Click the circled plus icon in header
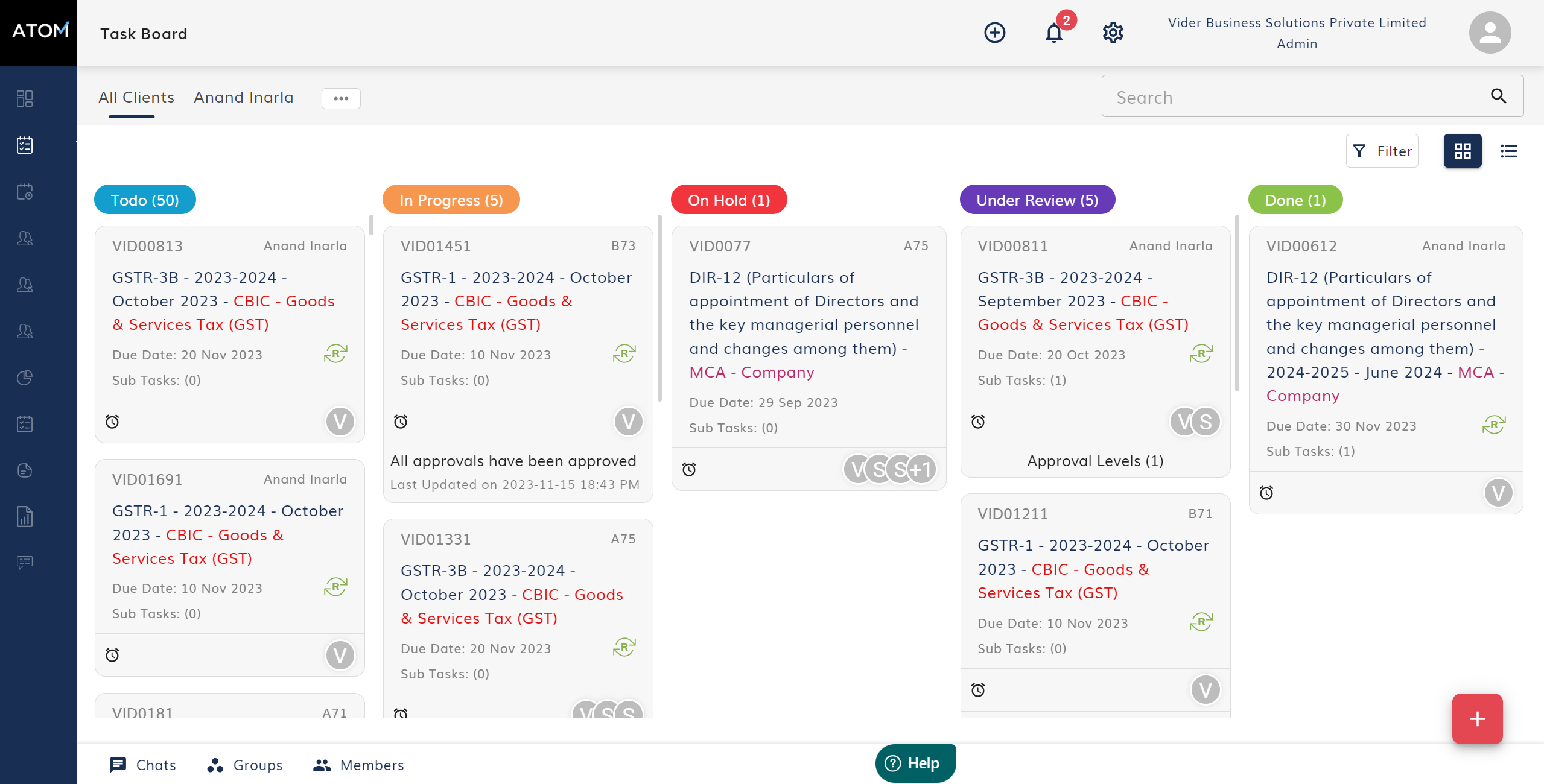The height and width of the screenshot is (784, 1544). (x=994, y=33)
